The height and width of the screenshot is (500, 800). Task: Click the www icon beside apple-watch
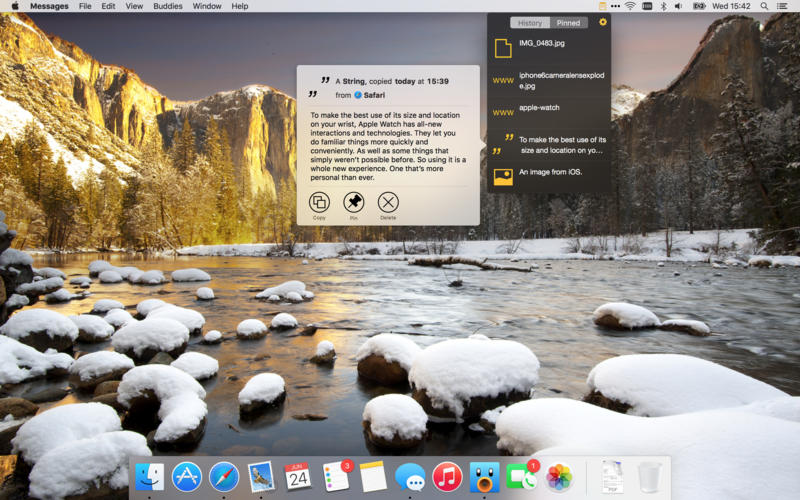(x=503, y=113)
